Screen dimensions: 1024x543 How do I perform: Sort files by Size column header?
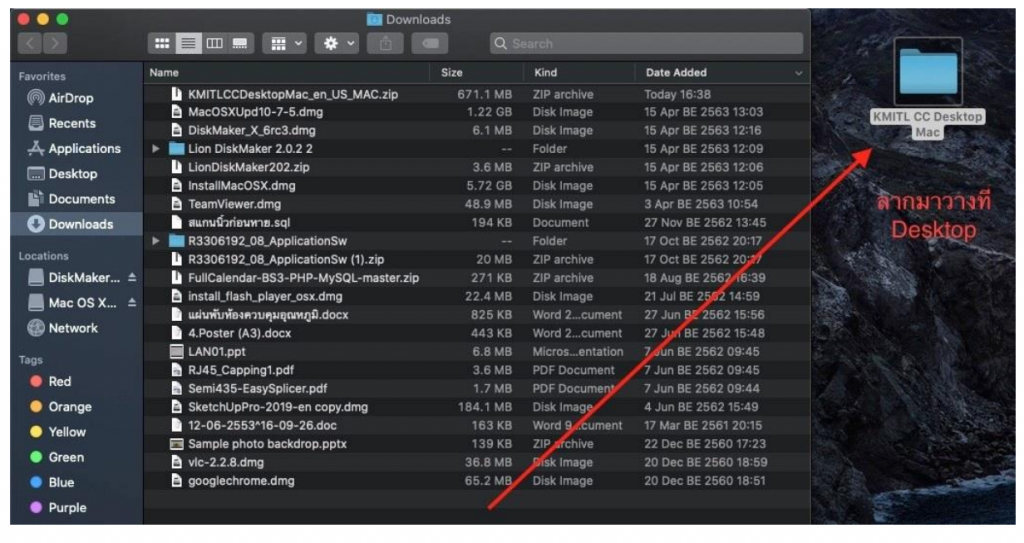(452, 72)
